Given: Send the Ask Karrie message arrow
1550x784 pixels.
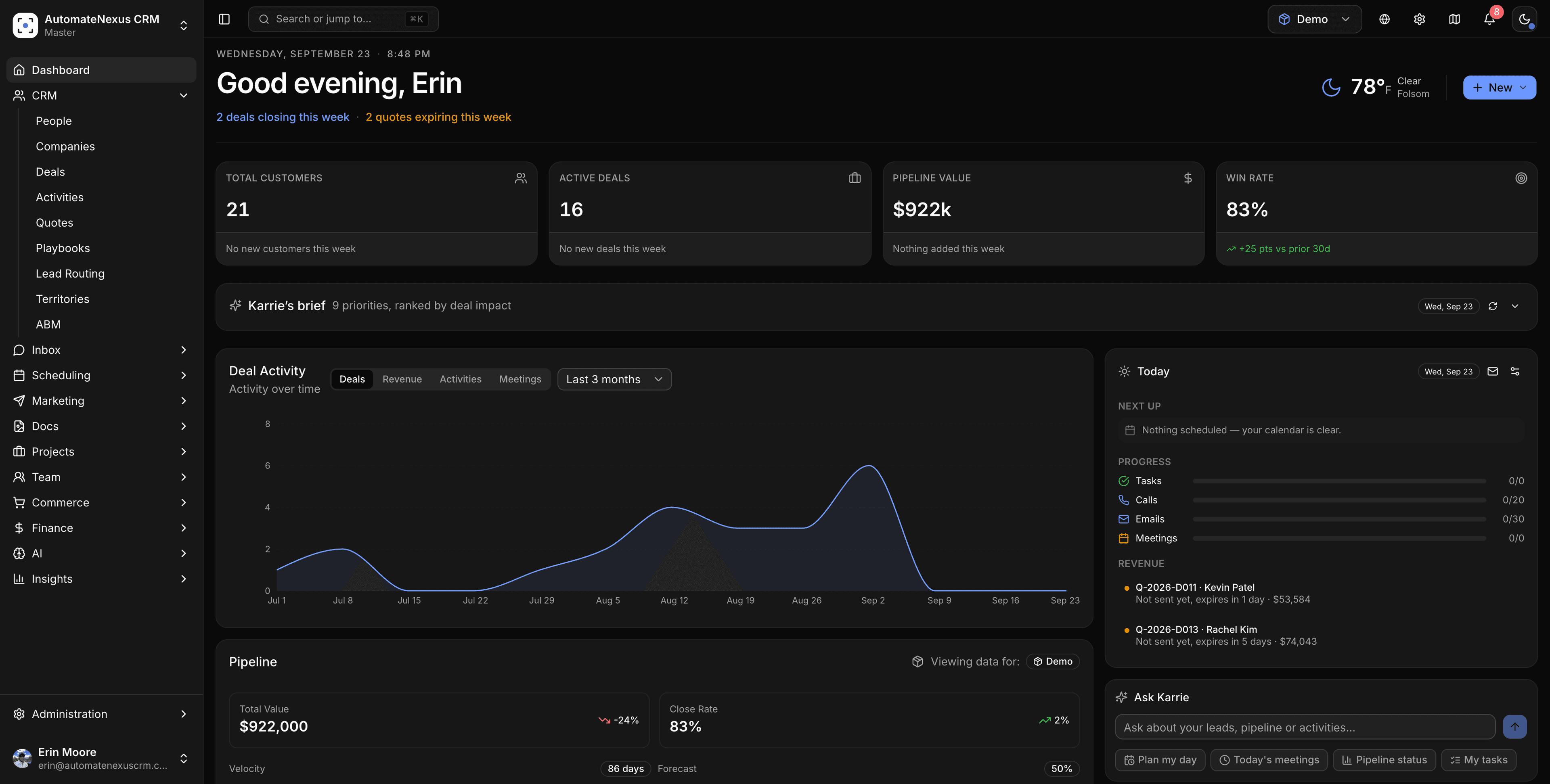Looking at the screenshot, I should point(1514,727).
